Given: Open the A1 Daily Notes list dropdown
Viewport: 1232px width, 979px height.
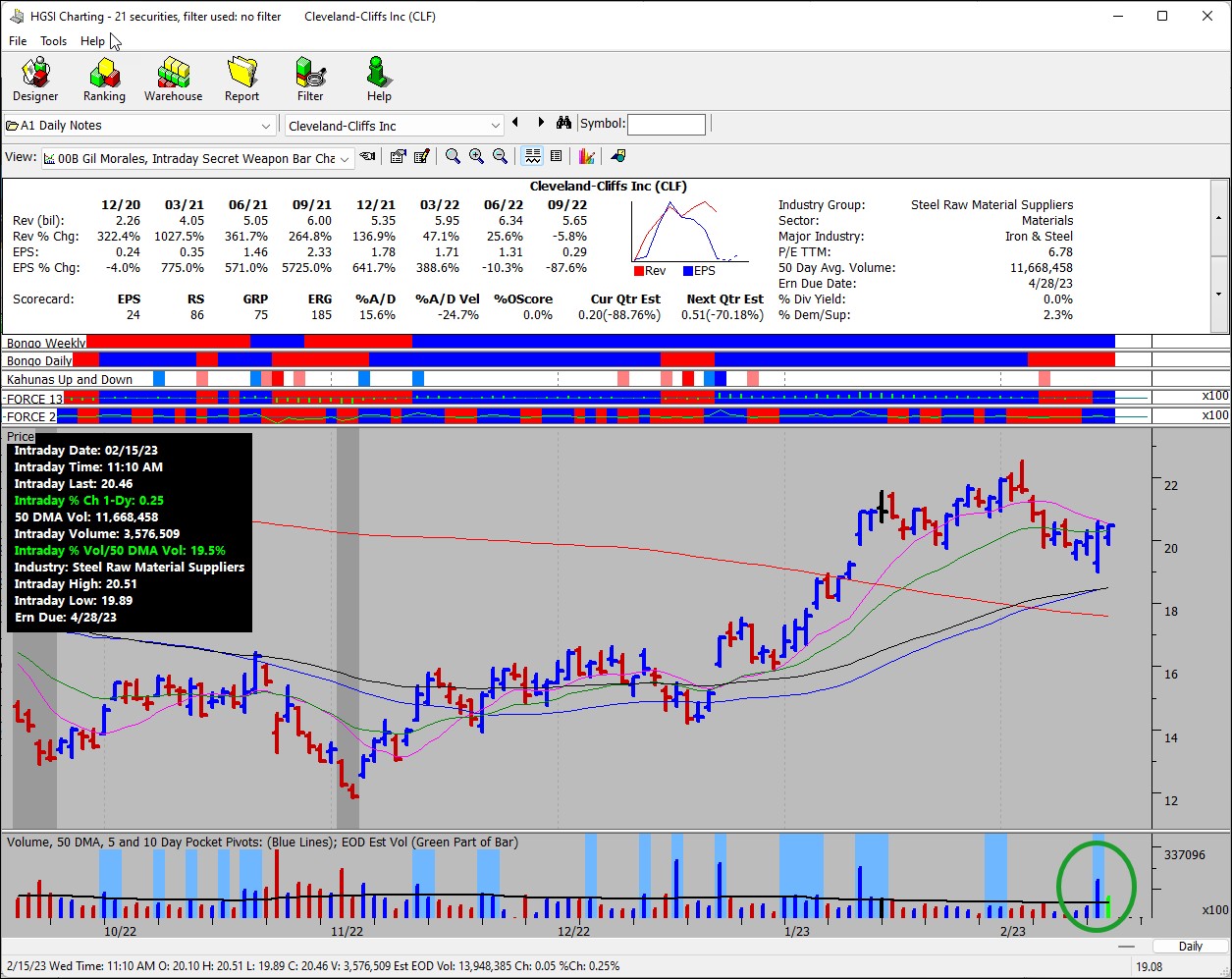Looking at the screenshot, I should coord(266,126).
